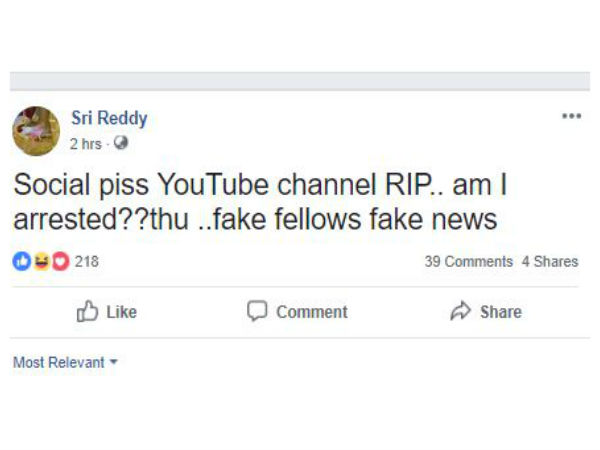
Task: Click the Haha laughing reaction emoji
Action: point(41,262)
